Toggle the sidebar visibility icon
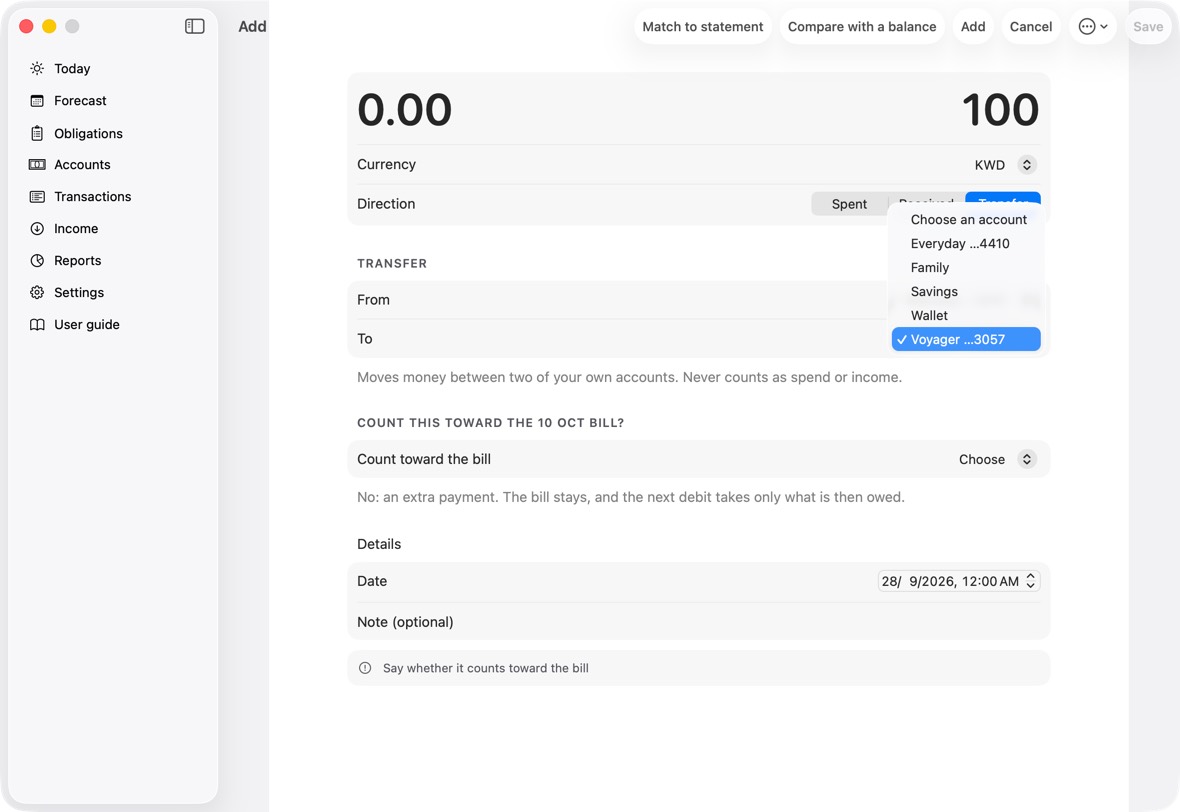 [x=195, y=26]
